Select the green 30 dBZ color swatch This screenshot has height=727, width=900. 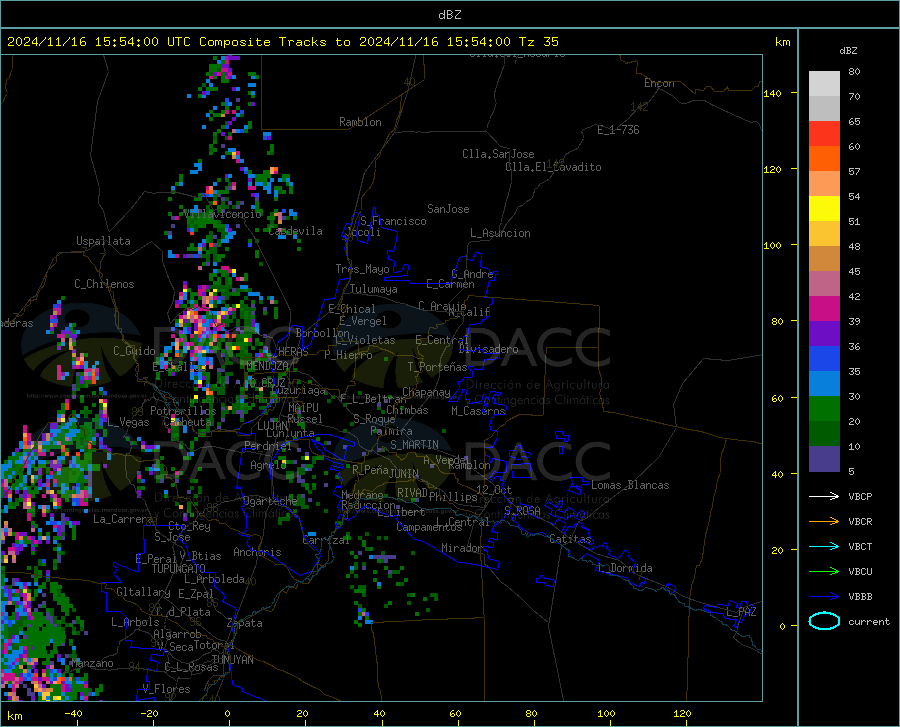click(824, 409)
